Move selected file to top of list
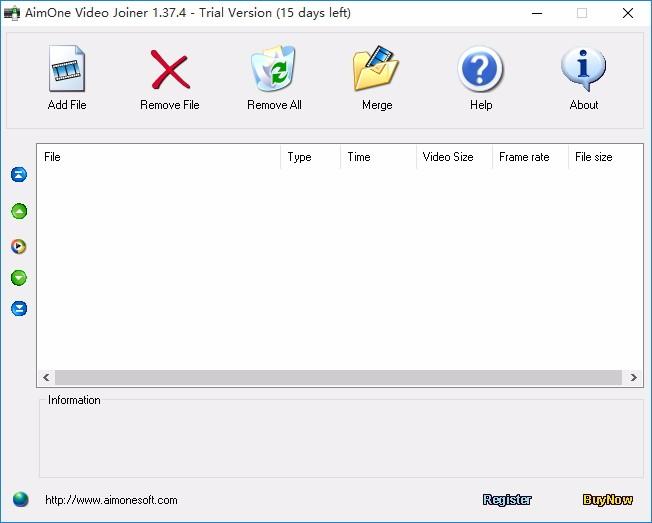The height and width of the screenshot is (523, 652). [x=19, y=175]
